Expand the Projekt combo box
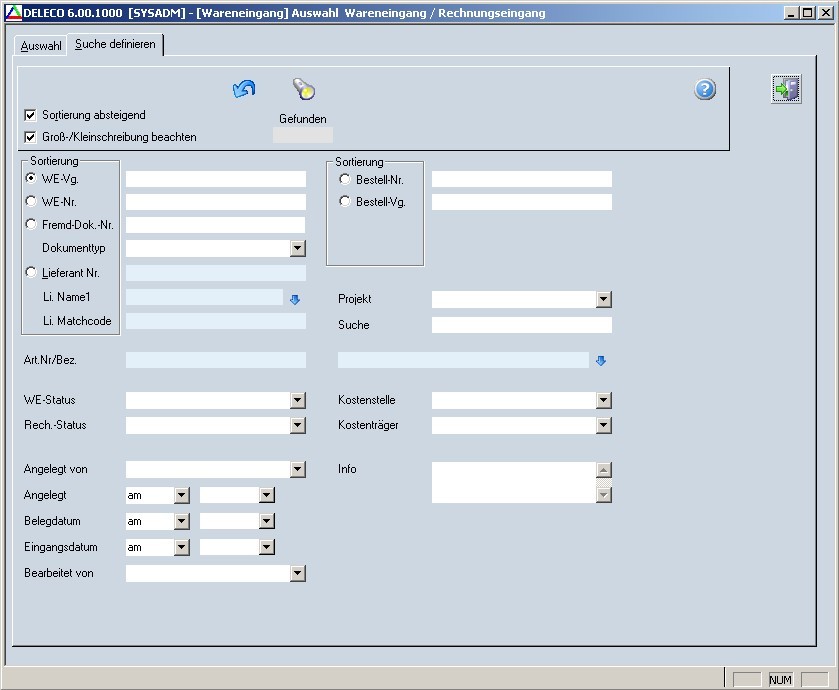 [603, 299]
